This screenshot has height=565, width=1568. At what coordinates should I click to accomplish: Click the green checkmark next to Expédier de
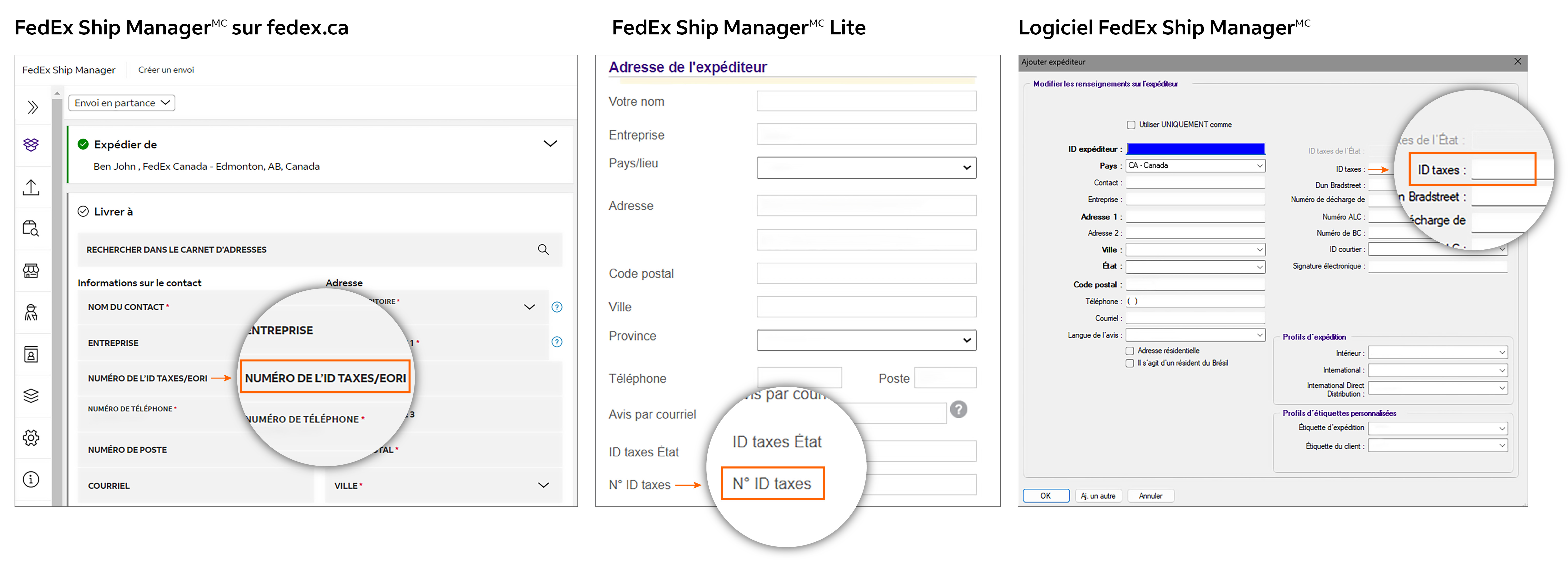(83, 144)
